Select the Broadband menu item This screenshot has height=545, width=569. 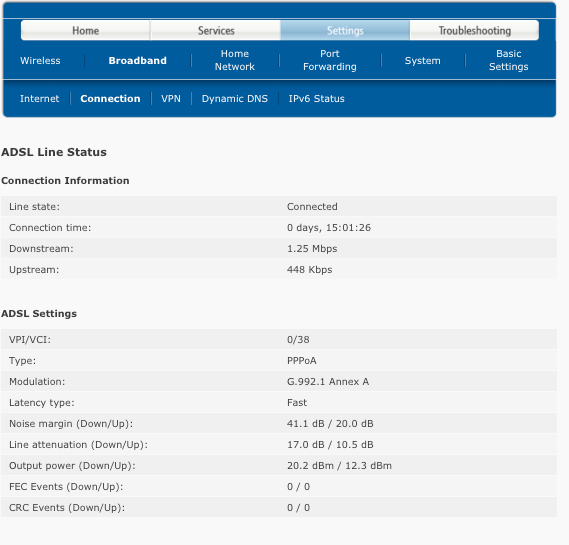click(138, 61)
